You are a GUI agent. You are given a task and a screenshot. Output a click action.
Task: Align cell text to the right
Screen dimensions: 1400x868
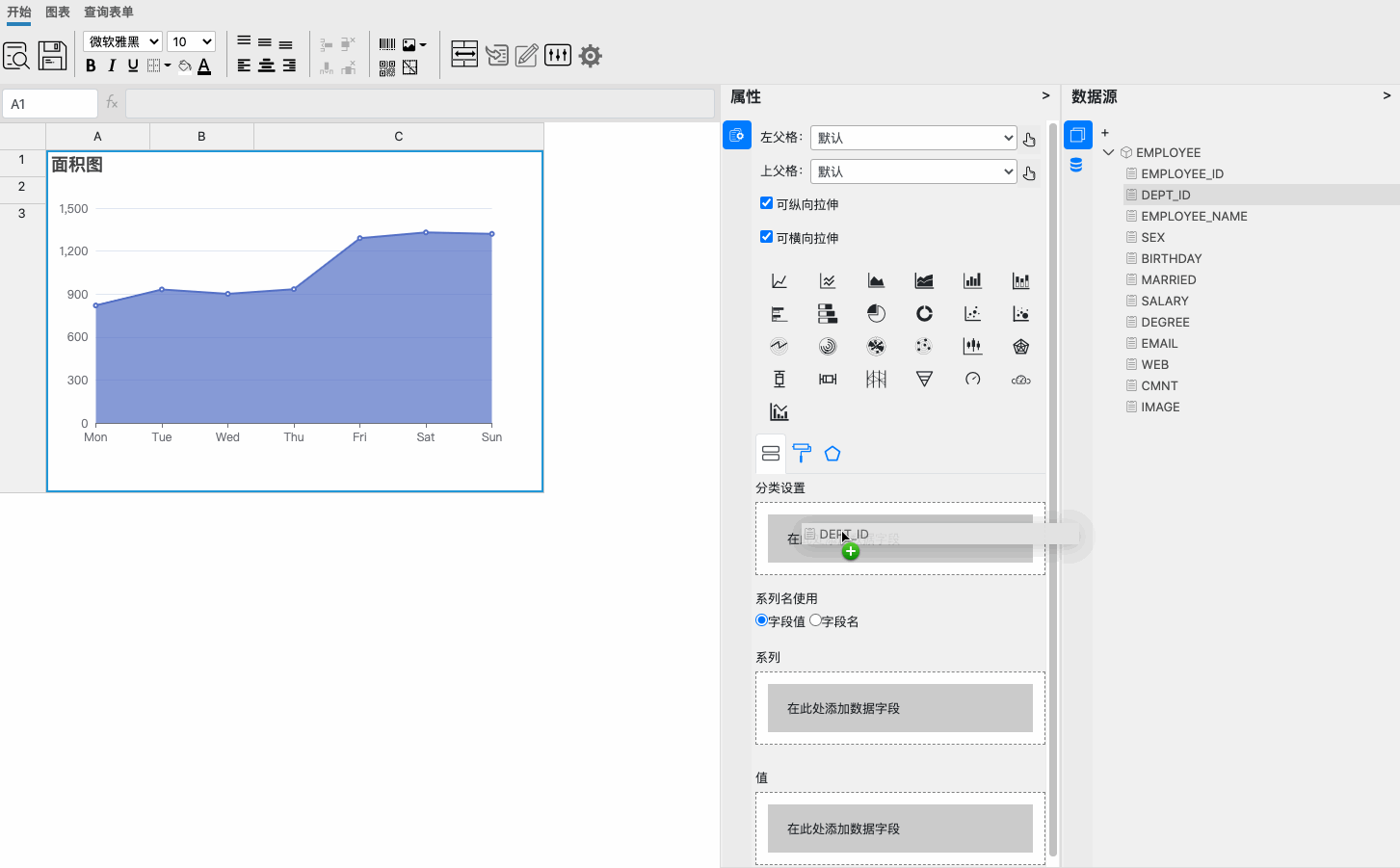click(x=288, y=66)
